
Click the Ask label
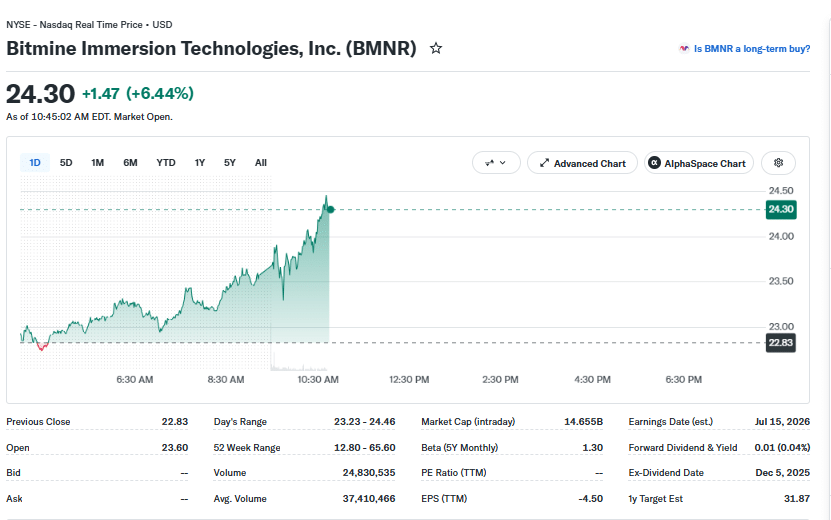14,499
